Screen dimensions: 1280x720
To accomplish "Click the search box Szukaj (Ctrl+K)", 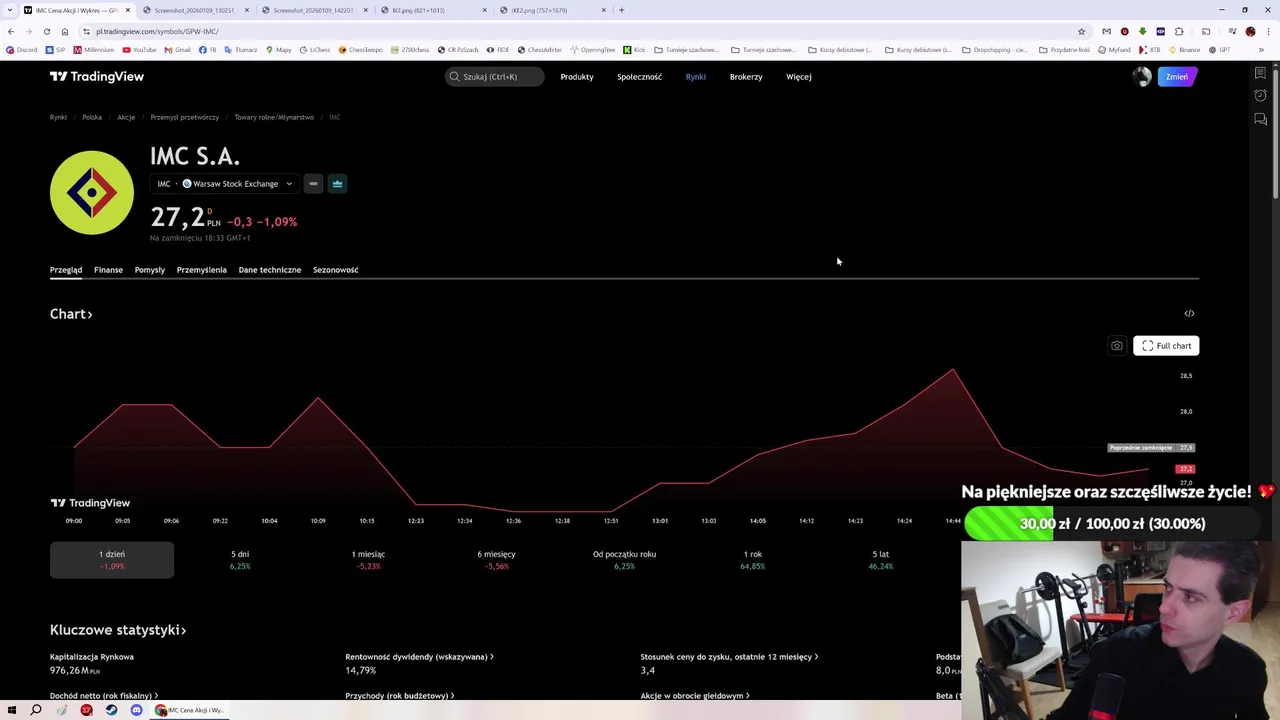I will pos(495,76).
